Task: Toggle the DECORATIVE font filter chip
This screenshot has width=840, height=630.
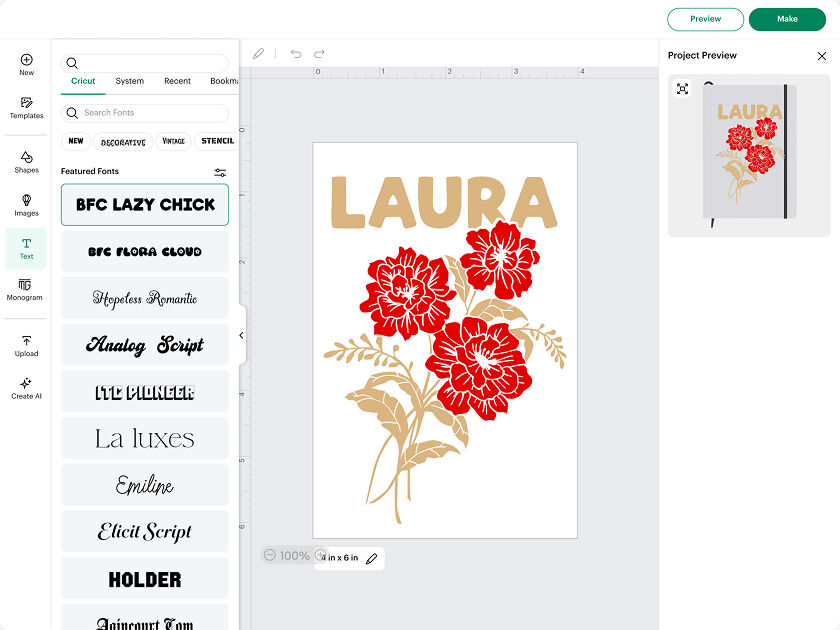Action: (x=123, y=142)
